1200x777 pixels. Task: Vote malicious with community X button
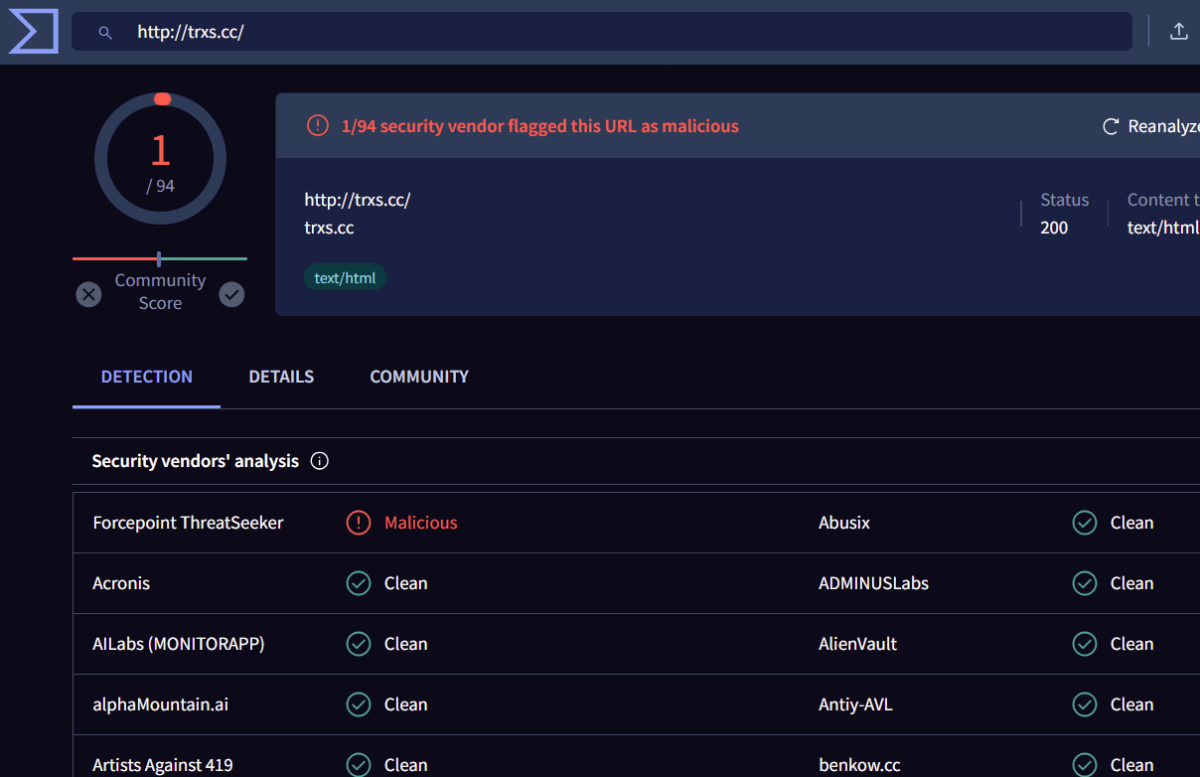click(89, 294)
